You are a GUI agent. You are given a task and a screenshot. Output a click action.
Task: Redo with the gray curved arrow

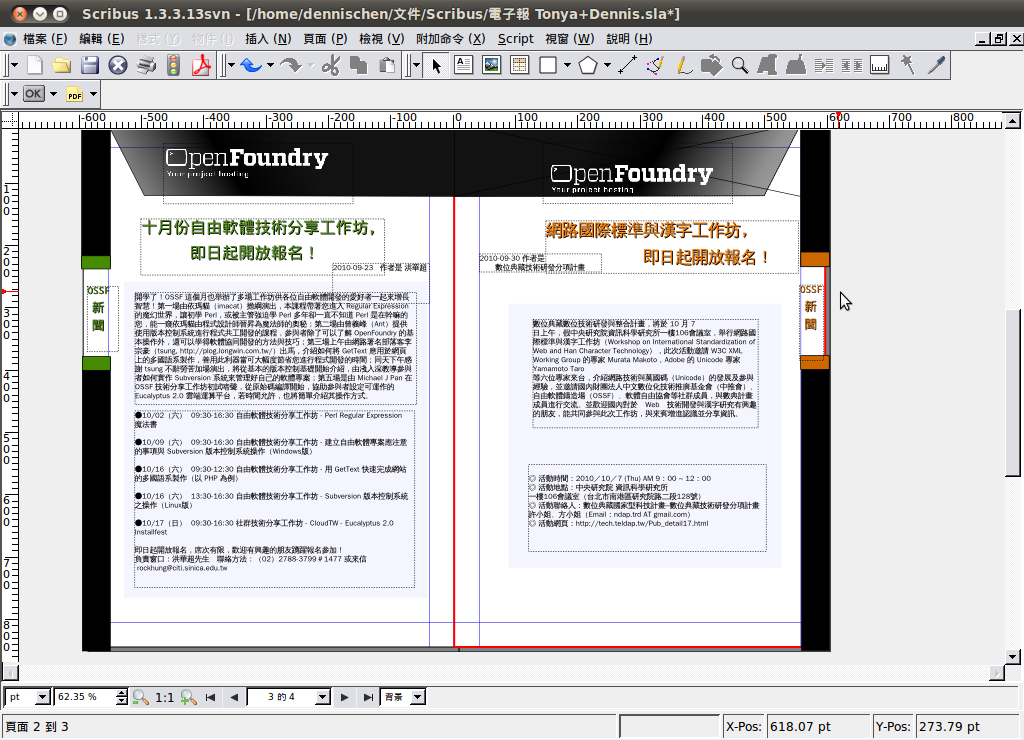tap(291, 65)
